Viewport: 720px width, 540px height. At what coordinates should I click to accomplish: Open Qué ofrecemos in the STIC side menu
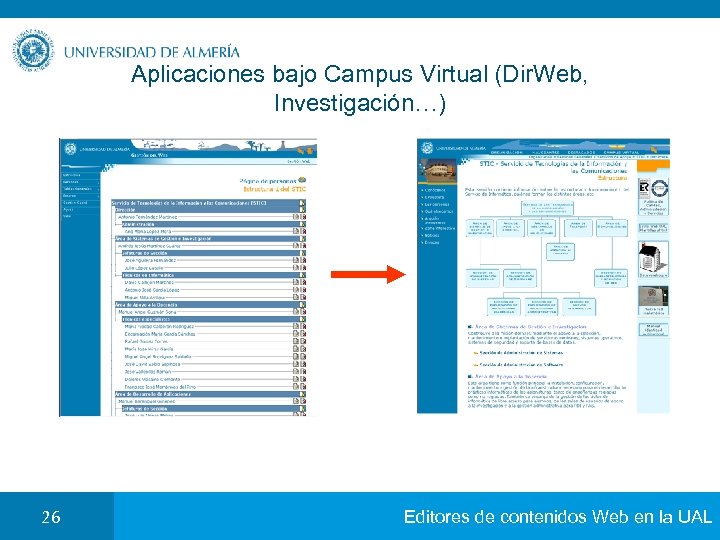point(438,212)
